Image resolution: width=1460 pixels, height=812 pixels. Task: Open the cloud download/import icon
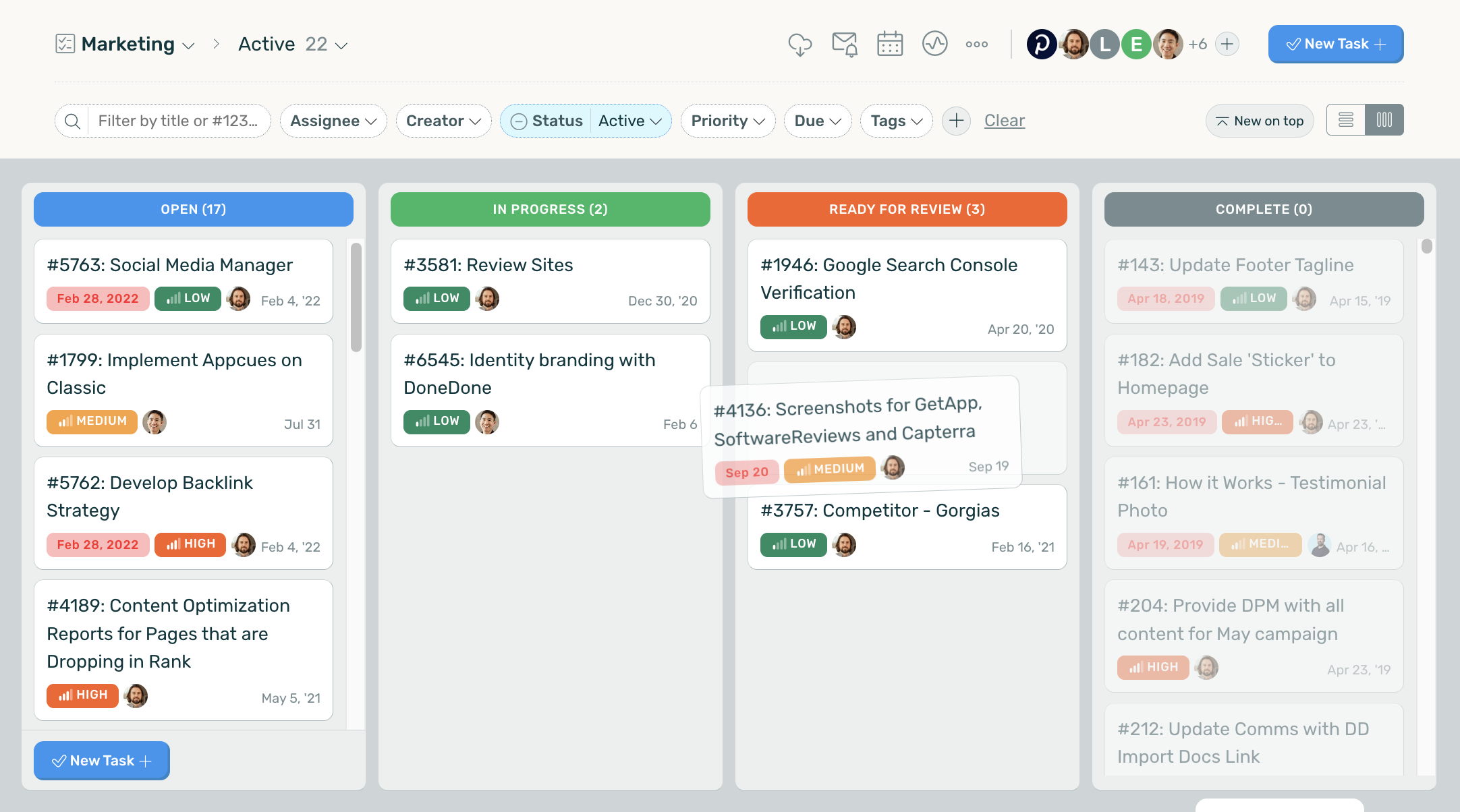800,44
